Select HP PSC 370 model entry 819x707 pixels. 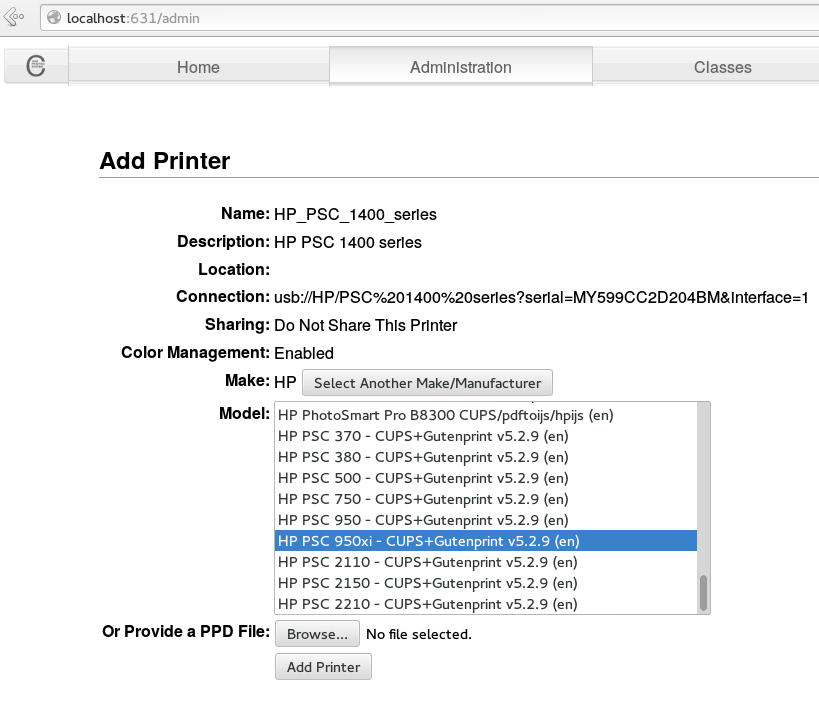pyautogui.click(x=486, y=436)
